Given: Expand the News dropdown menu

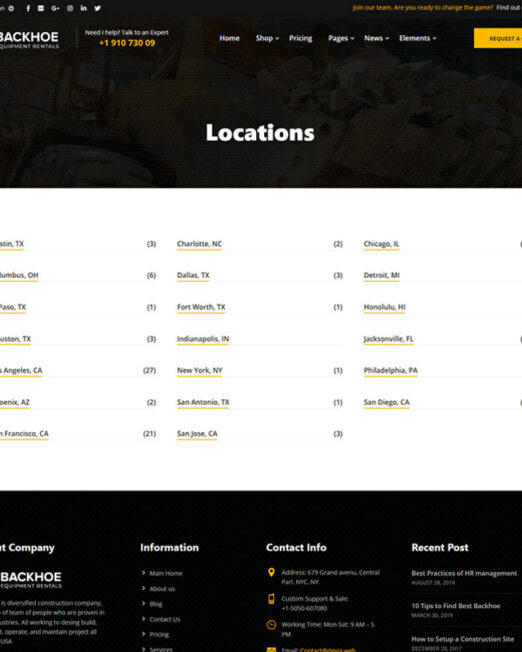Looking at the screenshot, I should 376,38.
